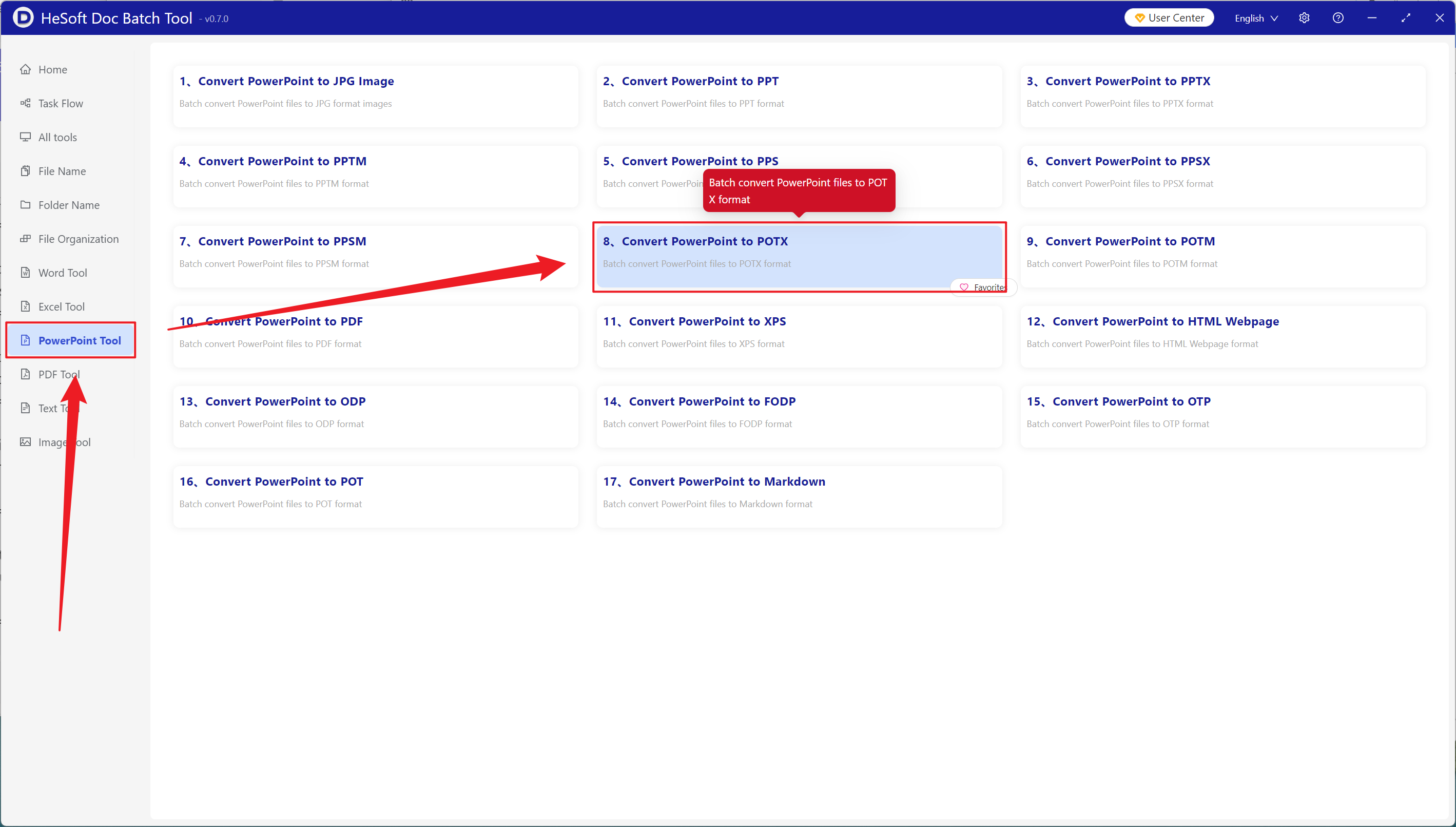1456x827 pixels.
Task: Click 'Batch convert PowerPoint files to PDF format'
Action: [270, 343]
